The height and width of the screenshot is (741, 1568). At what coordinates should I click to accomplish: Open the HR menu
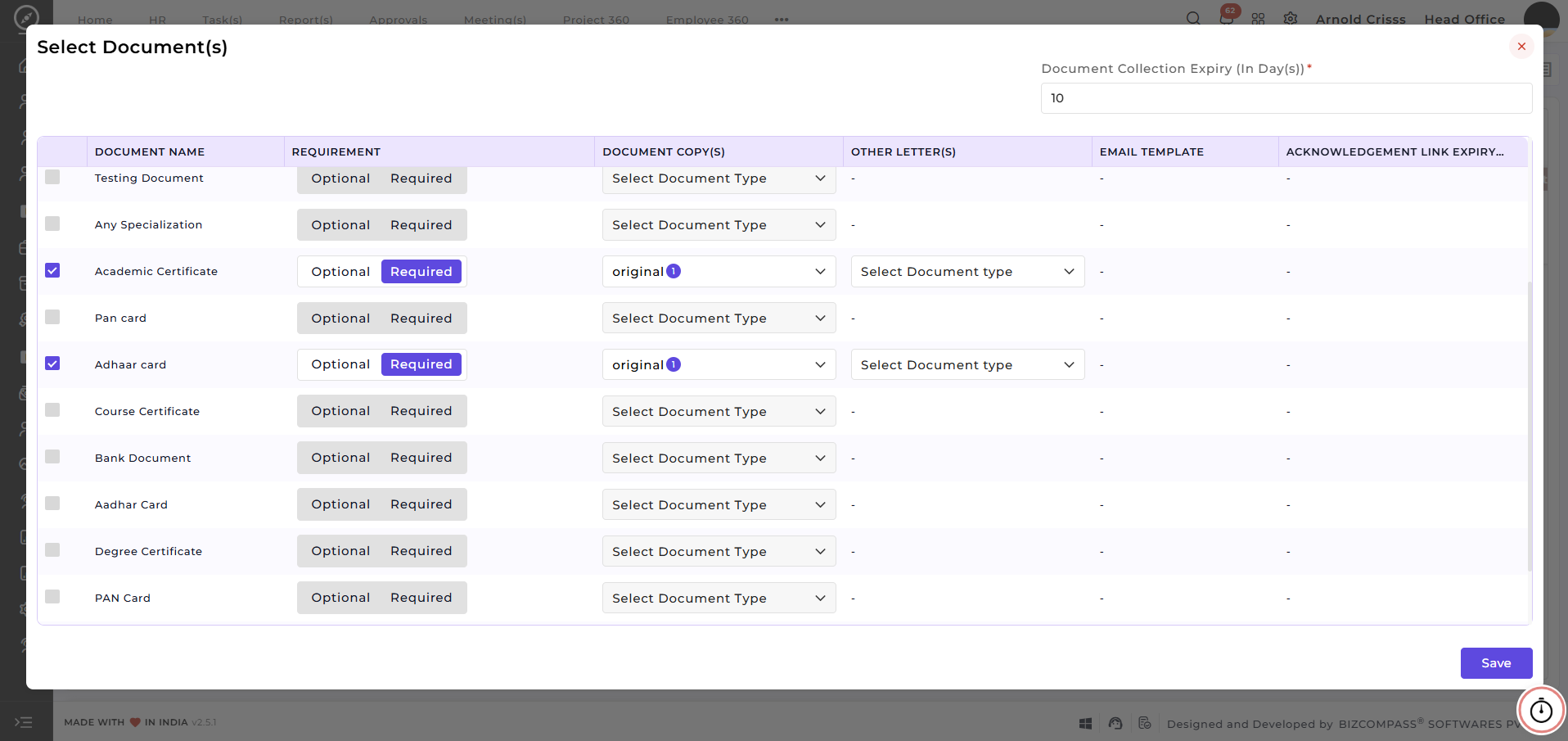pos(157,20)
